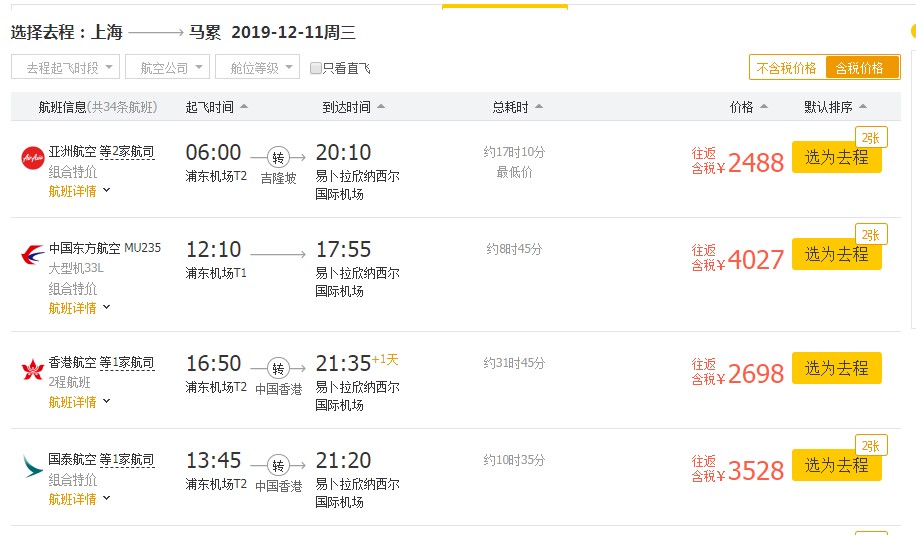Click the Cathay Pacific airline logo

coord(32,466)
